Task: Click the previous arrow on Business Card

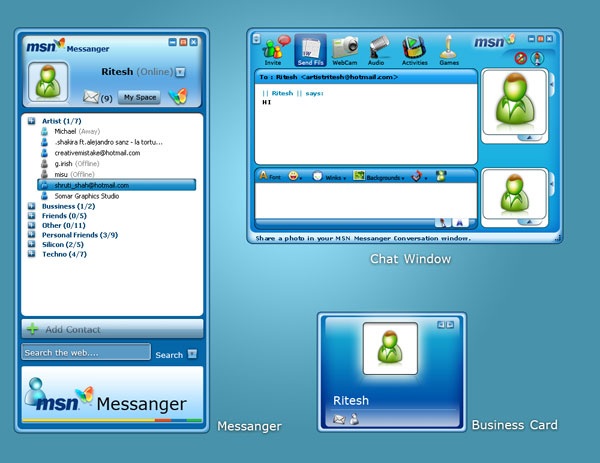Action: (x=441, y=324)
